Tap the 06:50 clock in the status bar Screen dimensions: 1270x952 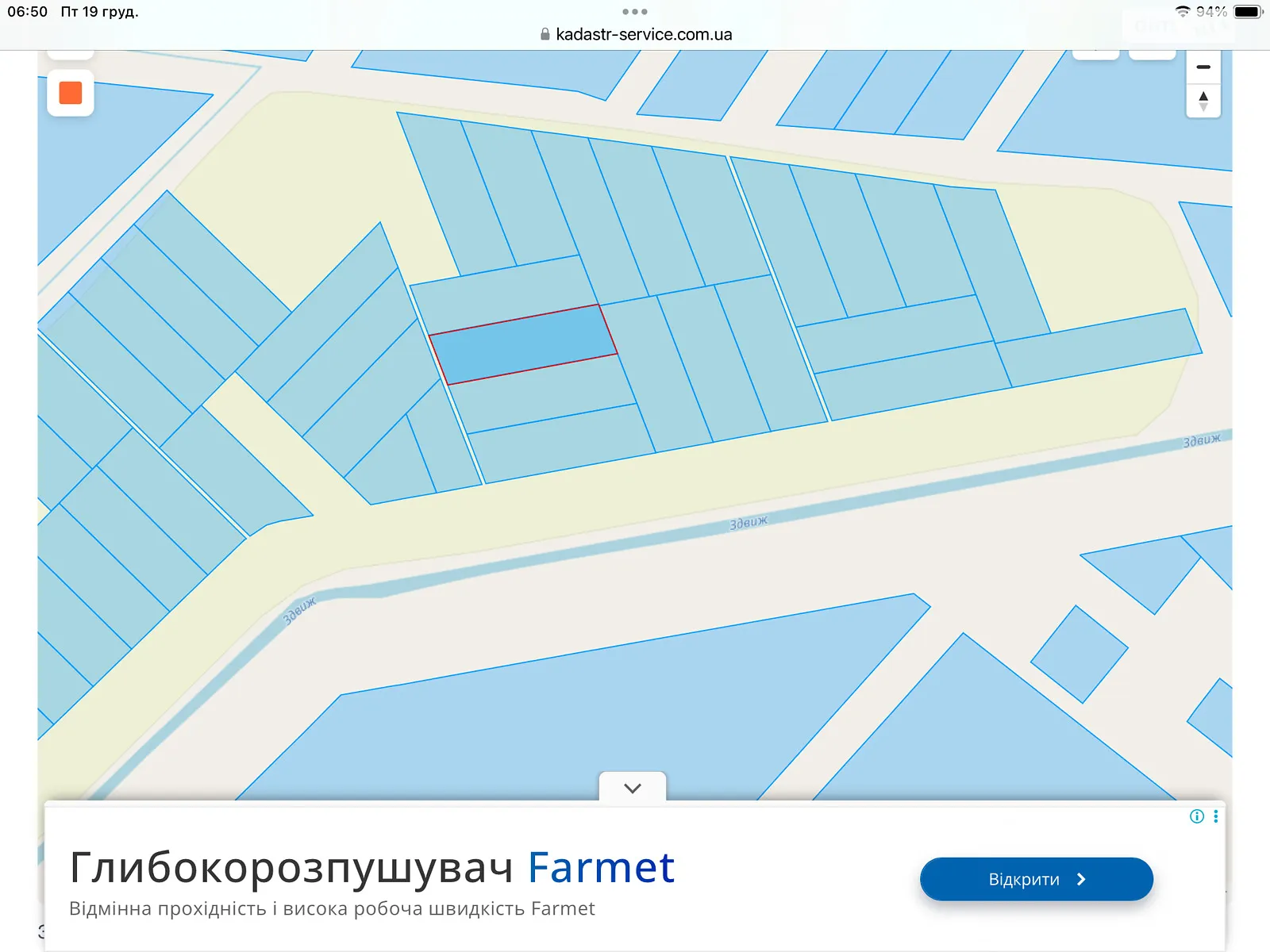pos(26,12)
